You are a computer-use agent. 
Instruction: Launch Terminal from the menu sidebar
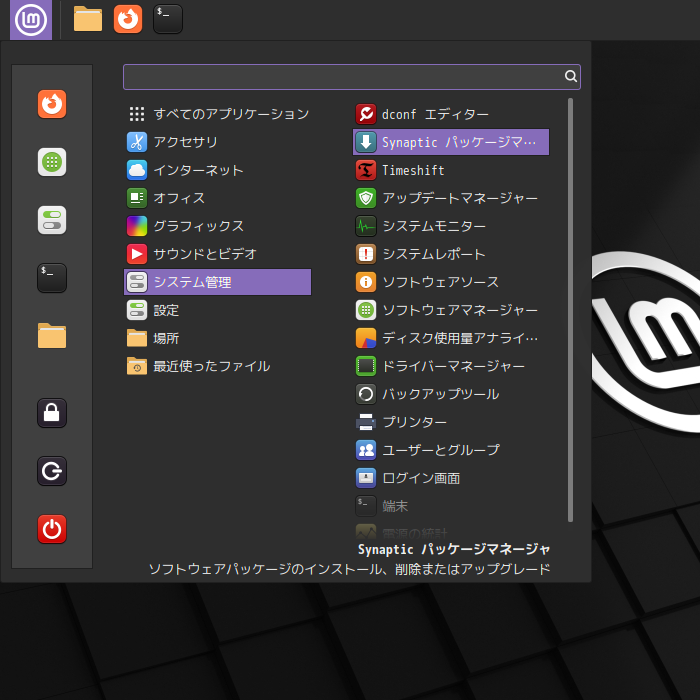(52, 277)
